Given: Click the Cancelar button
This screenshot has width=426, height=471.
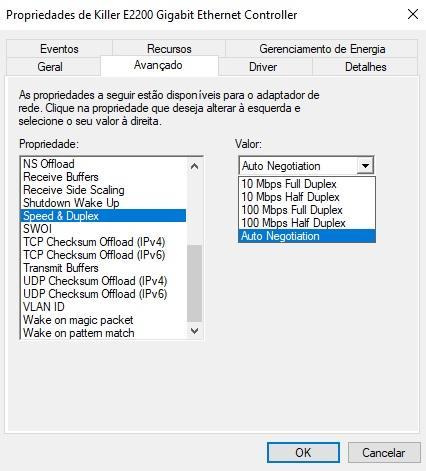Looking at the screenshot, I should tap(384, 452).
